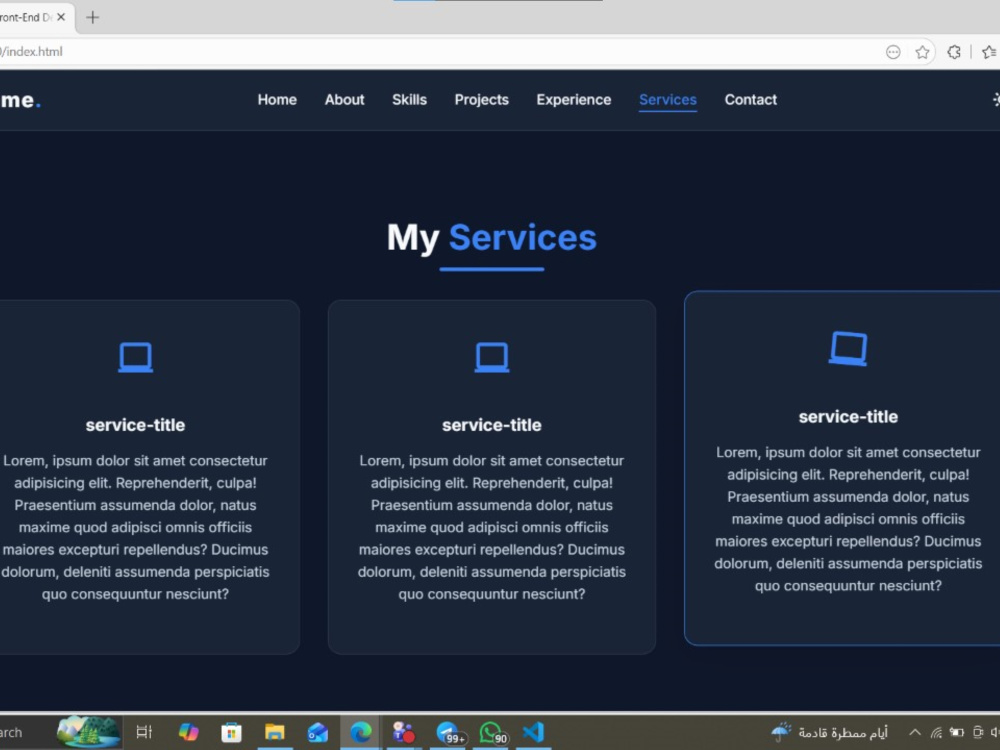Click the Lorem ipsum paragraph in highlighted card
Image resolution: width=1000 pixels, height=750 pixels.
pyautogui.click(x=848, y=518)
